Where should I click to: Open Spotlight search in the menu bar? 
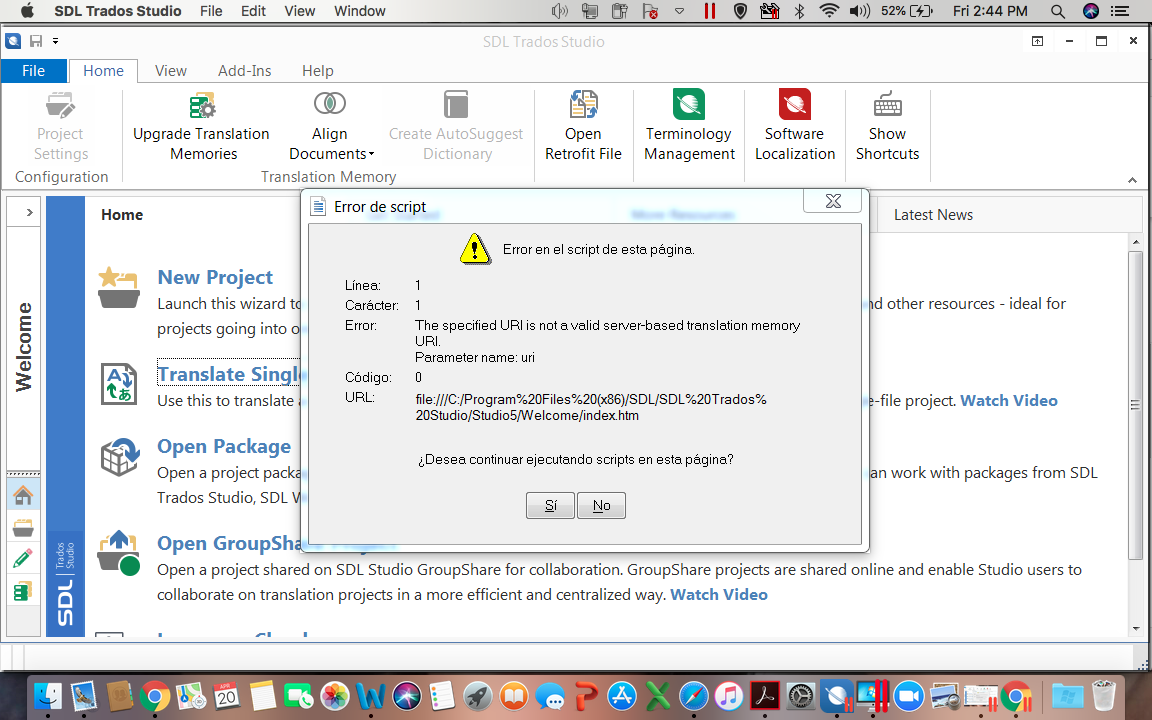click(x=1058, y=11)
